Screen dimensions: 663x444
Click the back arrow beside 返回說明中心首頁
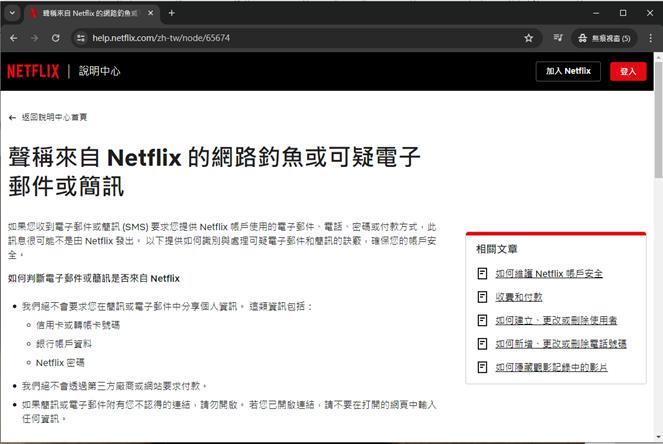[x=12, y=118]
